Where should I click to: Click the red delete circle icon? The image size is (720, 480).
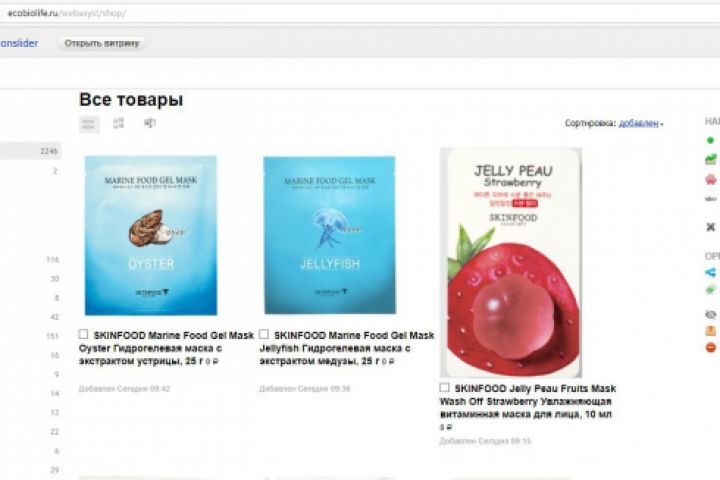(x=710, y=347)
